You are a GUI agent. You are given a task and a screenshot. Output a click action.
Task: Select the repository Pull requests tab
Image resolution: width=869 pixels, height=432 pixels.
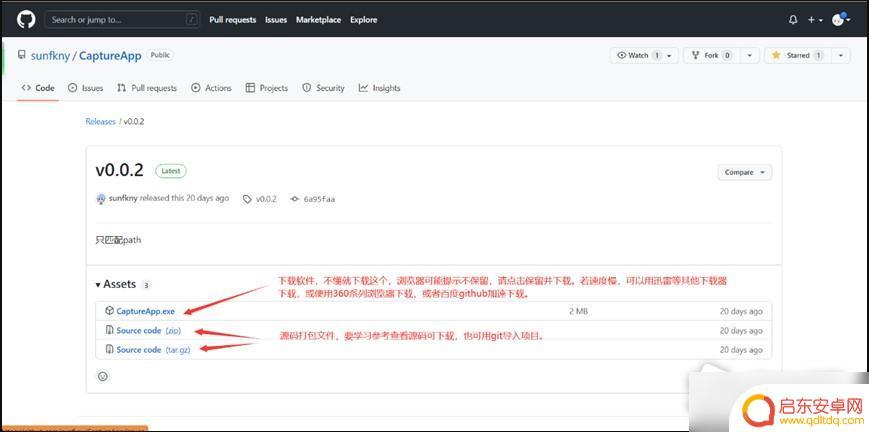point(147,88)
